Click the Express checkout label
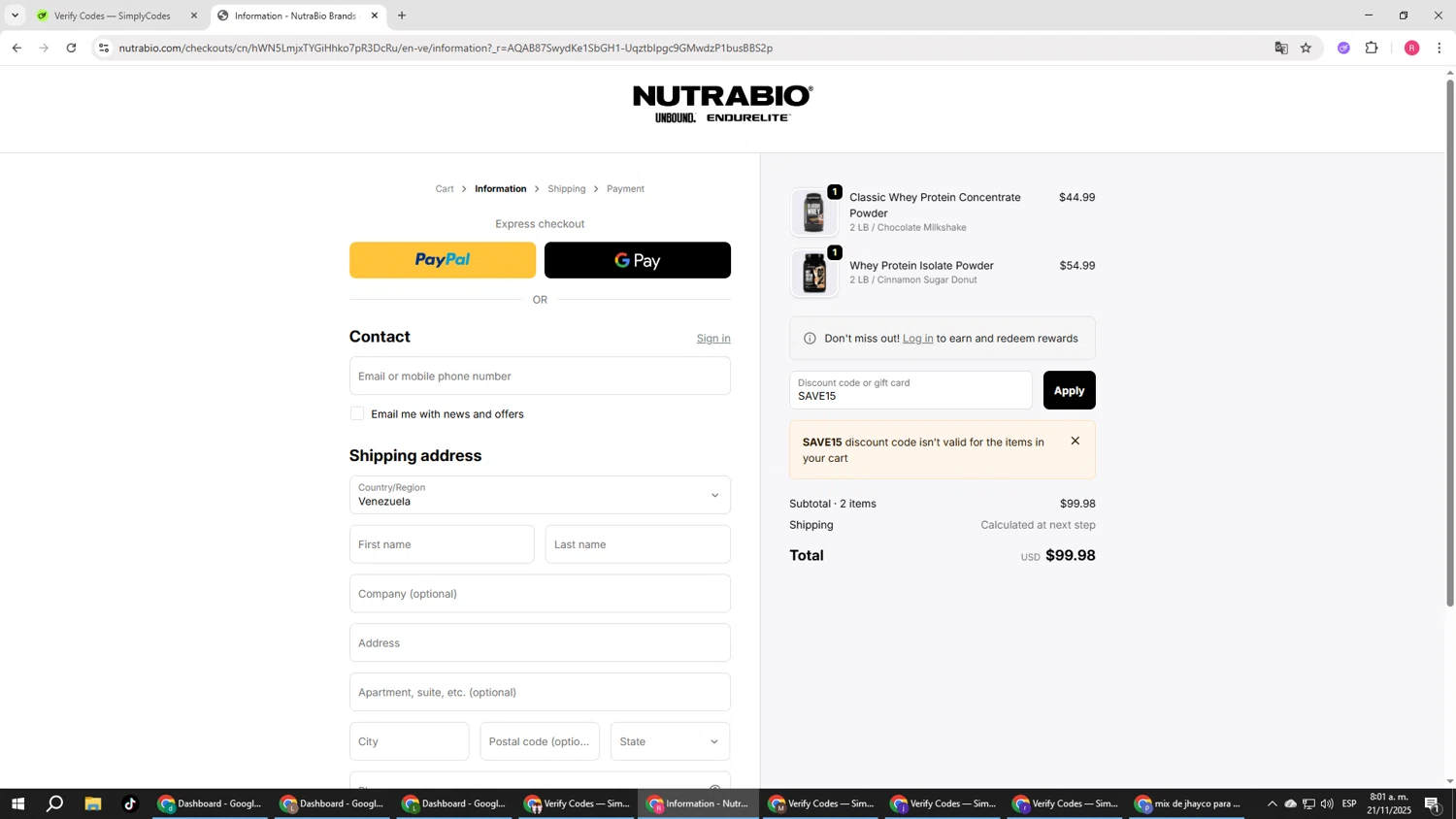The width and height of the screenshot is (1456, 819). (540, 224)
